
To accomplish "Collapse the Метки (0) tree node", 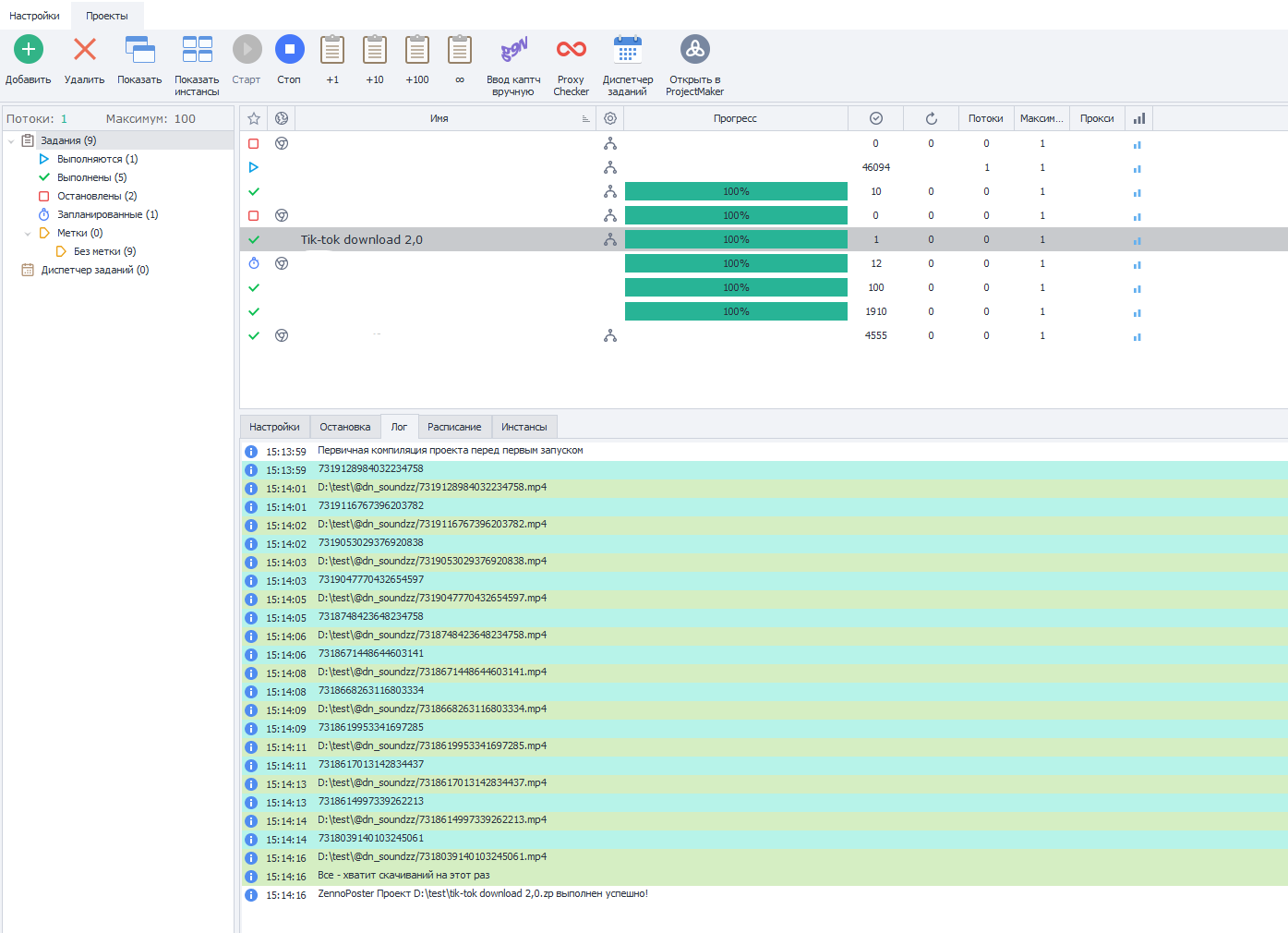I will point(28,234).
